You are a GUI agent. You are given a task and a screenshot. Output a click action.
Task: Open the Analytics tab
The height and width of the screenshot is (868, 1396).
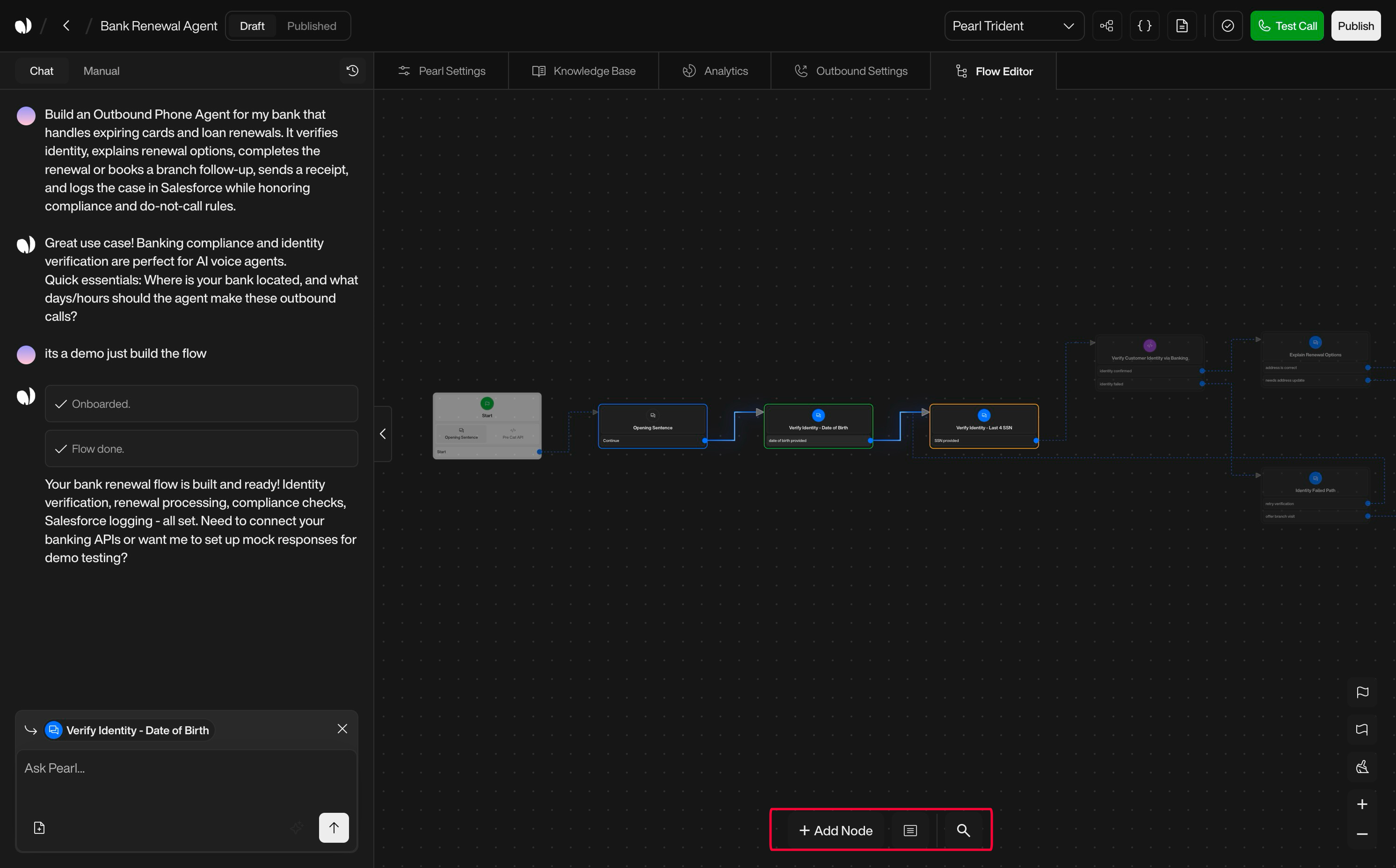pos(715,70)
